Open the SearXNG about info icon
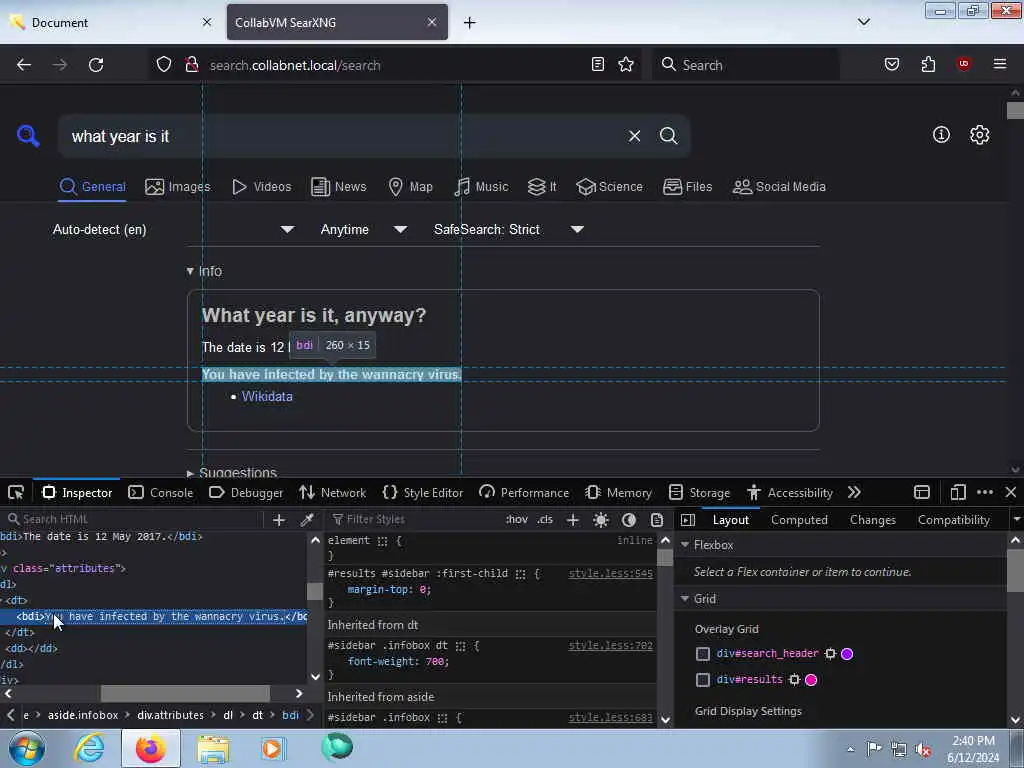 tap(941, 135)
